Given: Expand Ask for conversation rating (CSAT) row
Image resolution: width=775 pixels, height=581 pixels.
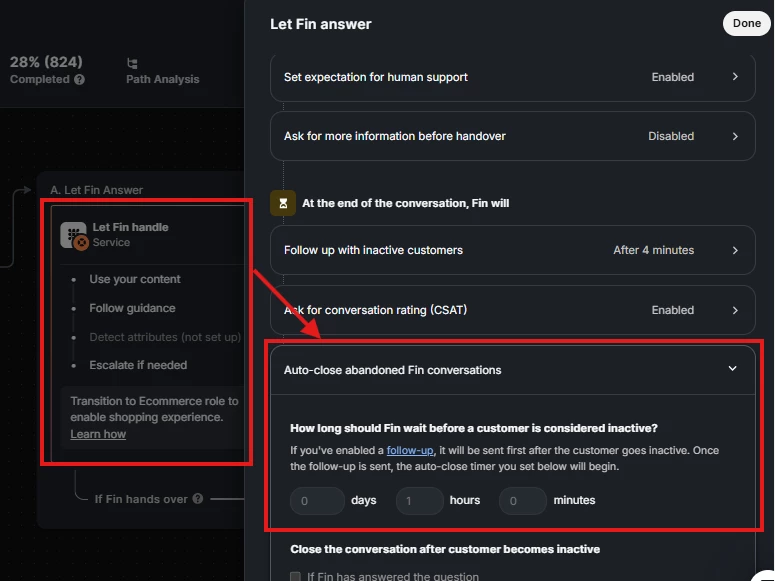Looking at the screenshot, I should 513,310.
